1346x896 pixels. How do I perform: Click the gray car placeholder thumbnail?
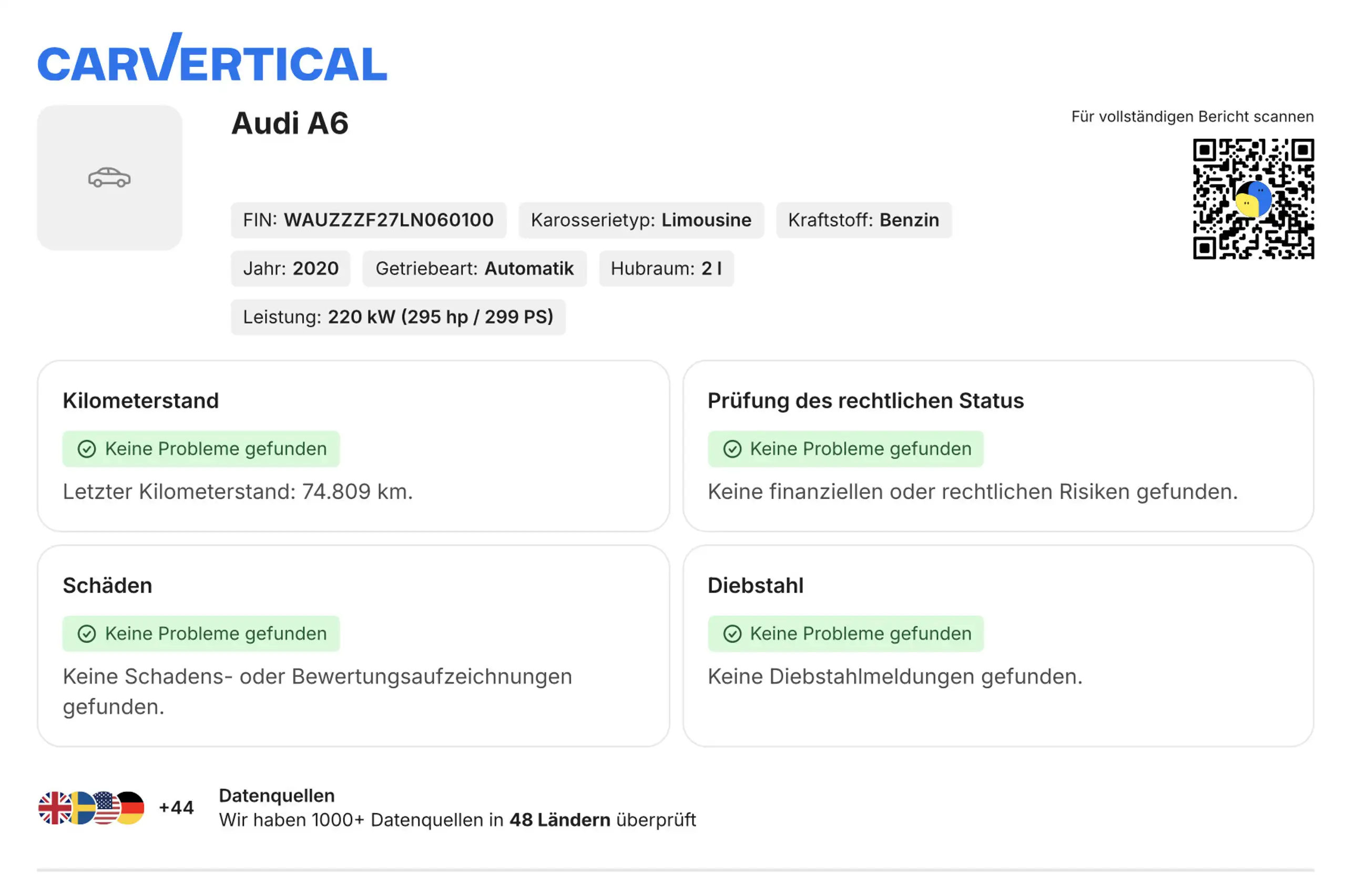[110, 178]
